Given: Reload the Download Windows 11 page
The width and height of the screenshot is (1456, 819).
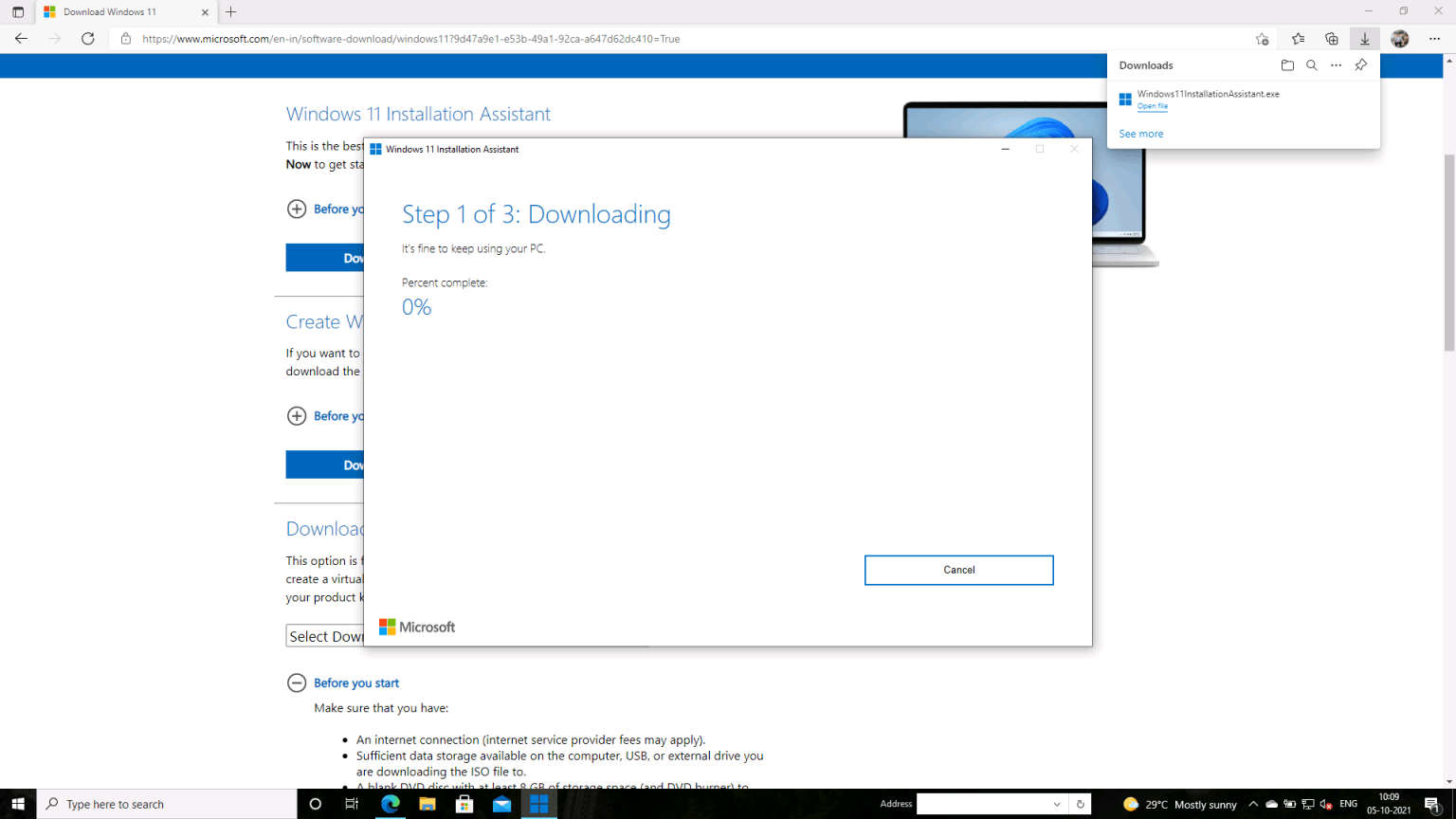Looking at the screenshot, I should click(88, 39).
